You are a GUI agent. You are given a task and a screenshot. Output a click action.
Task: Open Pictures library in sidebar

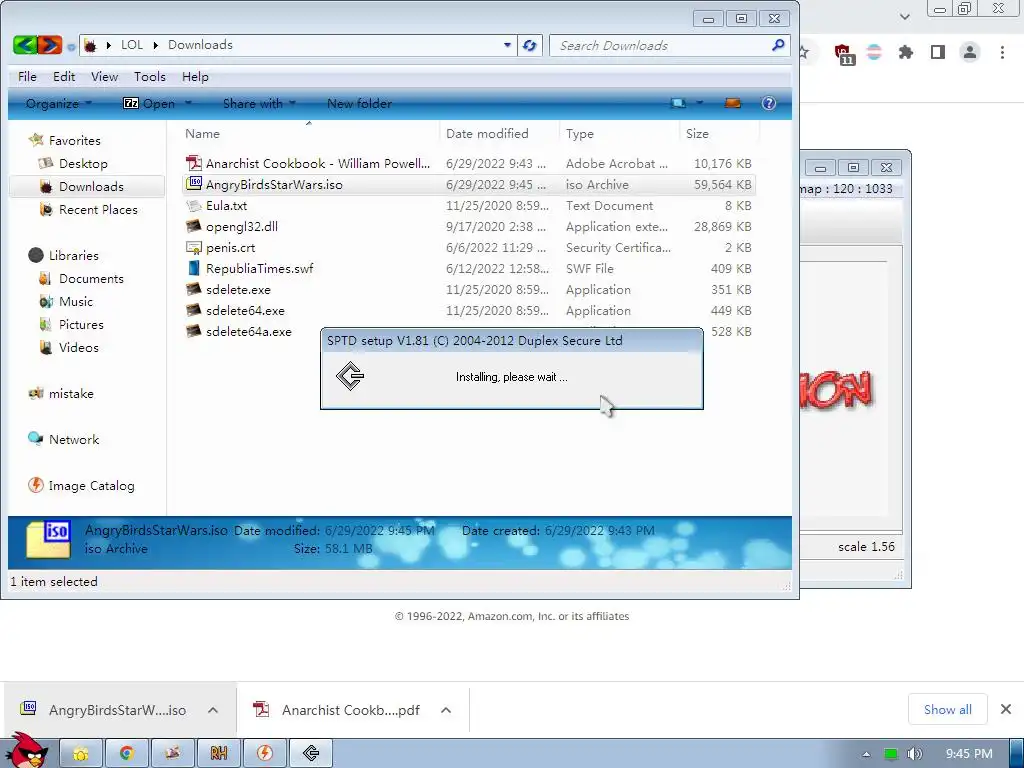pyautogui.click(x=81, y=324)
